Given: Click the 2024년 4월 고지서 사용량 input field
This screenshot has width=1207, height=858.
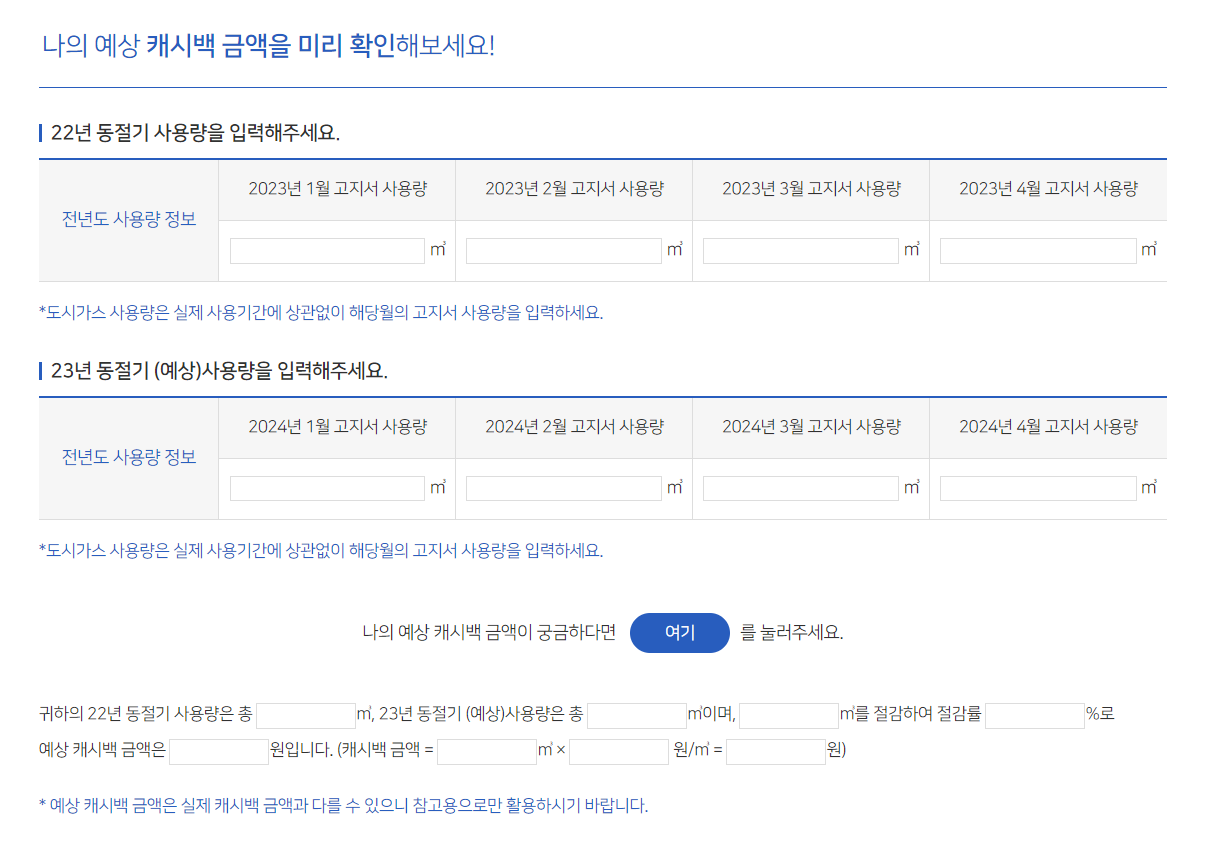Looking at the screenshot, I should (1037, 487).
